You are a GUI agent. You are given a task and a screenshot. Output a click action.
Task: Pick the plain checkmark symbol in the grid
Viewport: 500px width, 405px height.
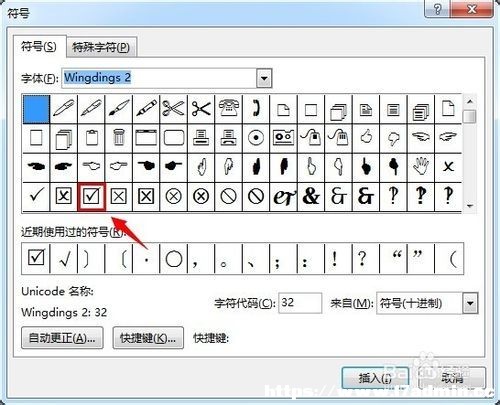click(36, 197)
